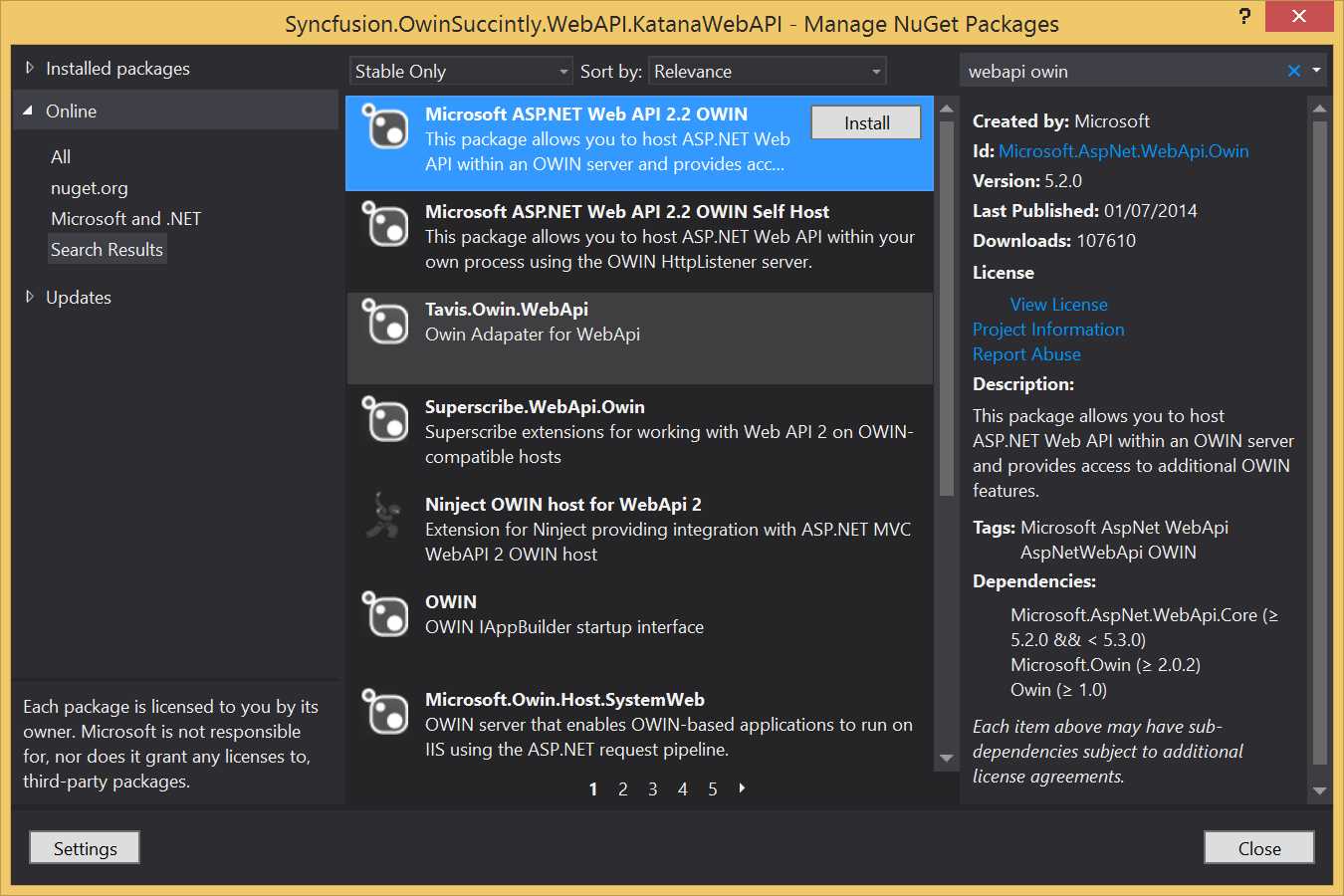Click the Report Abuse link
1344x896 pixels.
[1026, 353]
